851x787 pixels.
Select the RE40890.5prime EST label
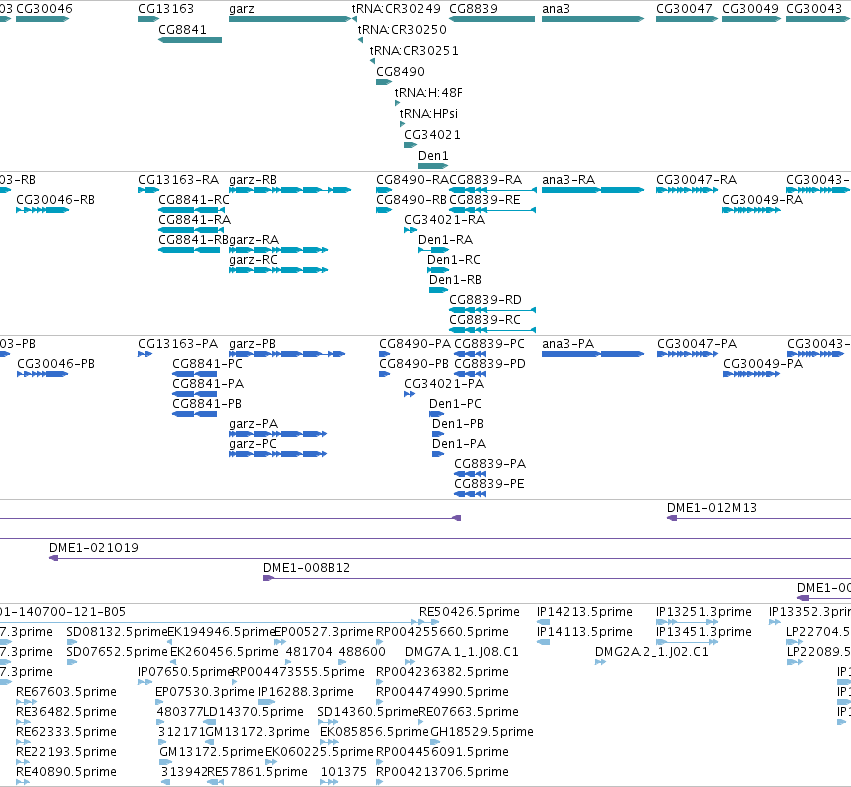point(66,772)
